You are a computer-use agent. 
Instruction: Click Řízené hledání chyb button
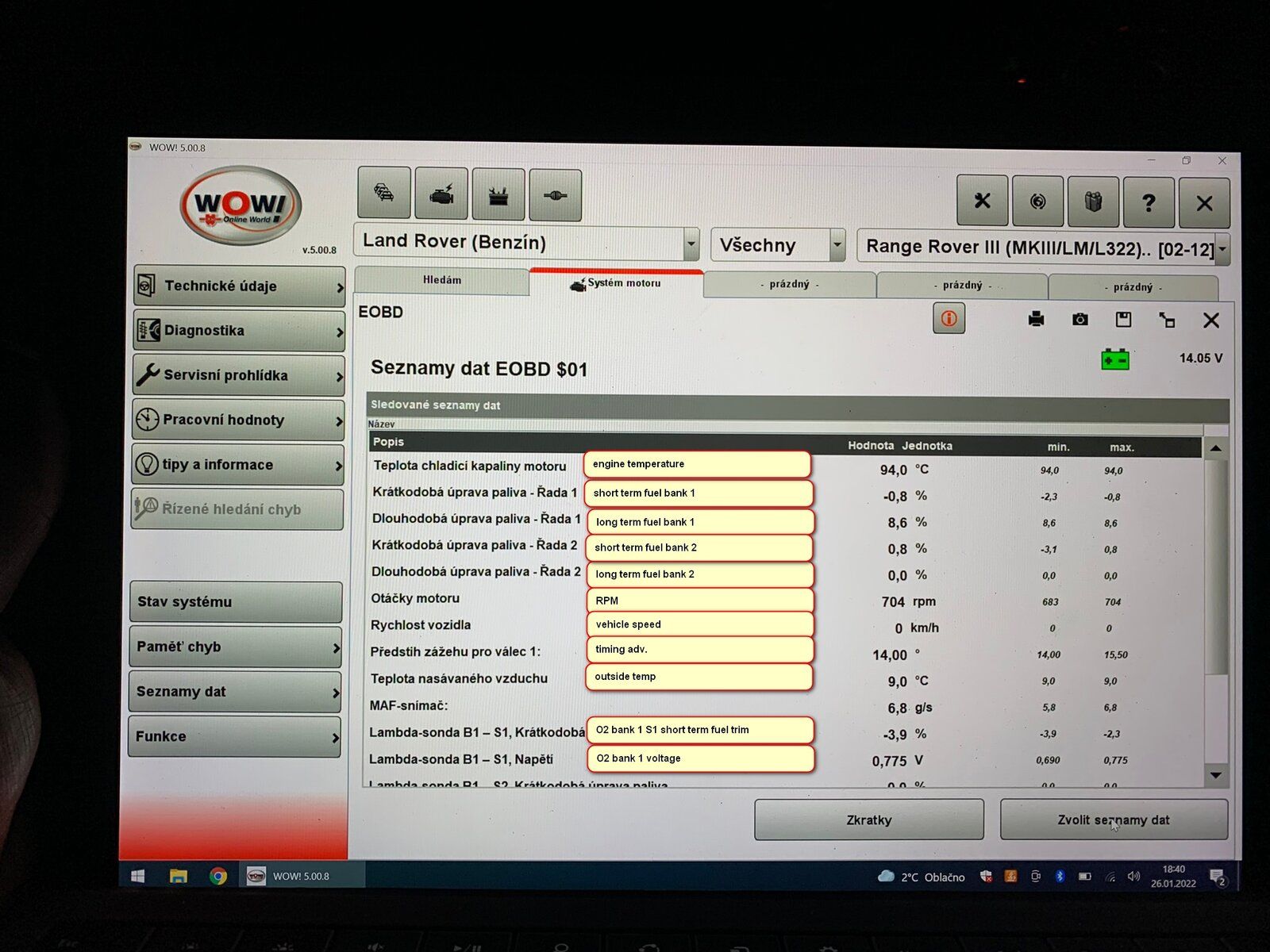pos(237,509)
